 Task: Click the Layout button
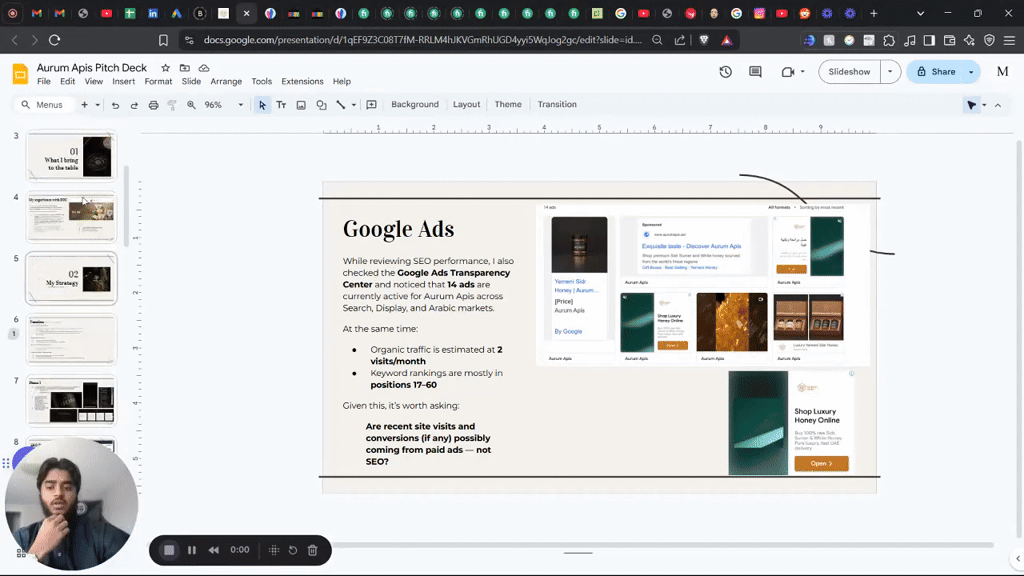pyautogui.click(x=466, y=104)
